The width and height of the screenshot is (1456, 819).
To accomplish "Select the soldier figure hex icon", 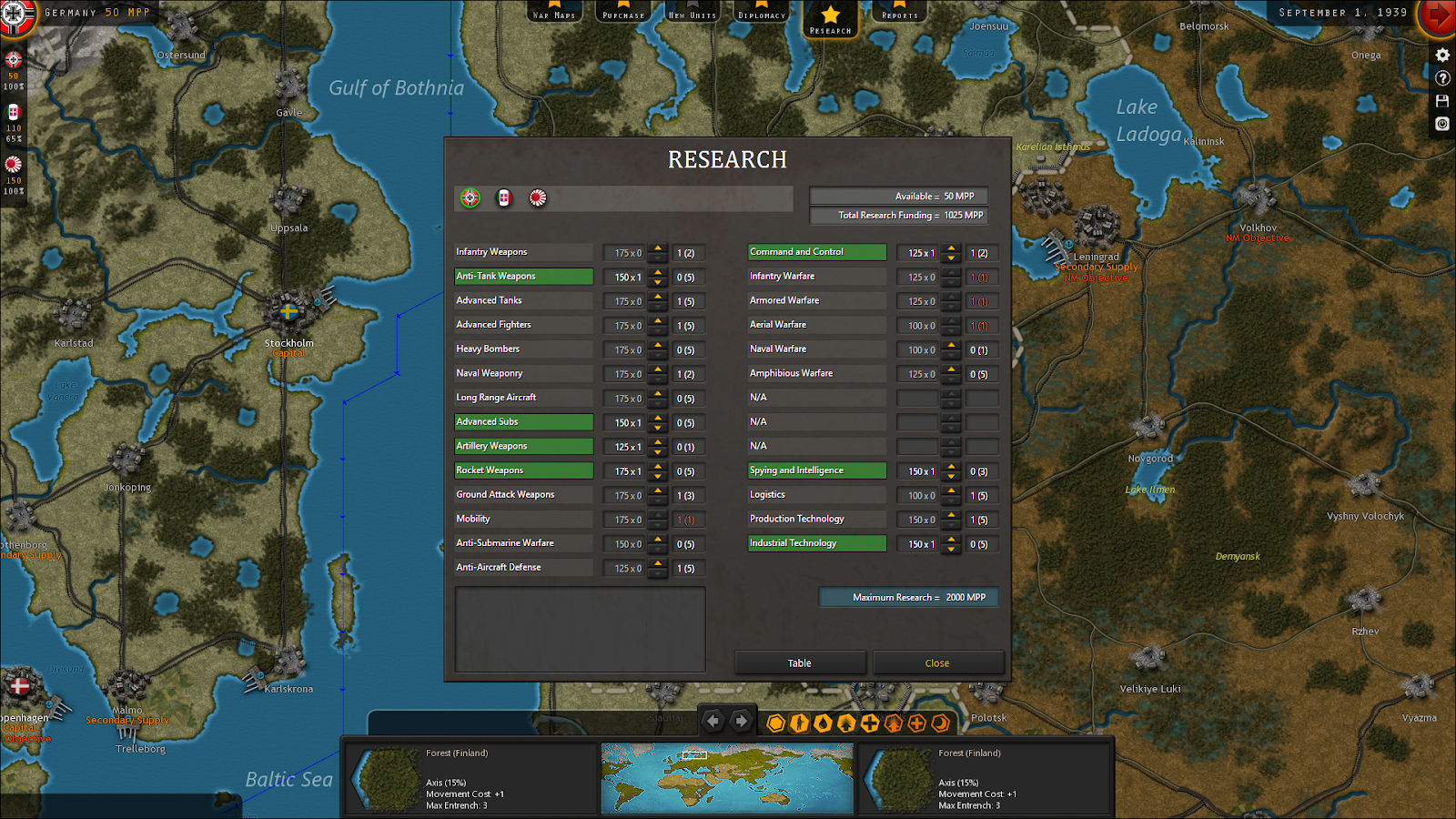I will tap(799, 724).
